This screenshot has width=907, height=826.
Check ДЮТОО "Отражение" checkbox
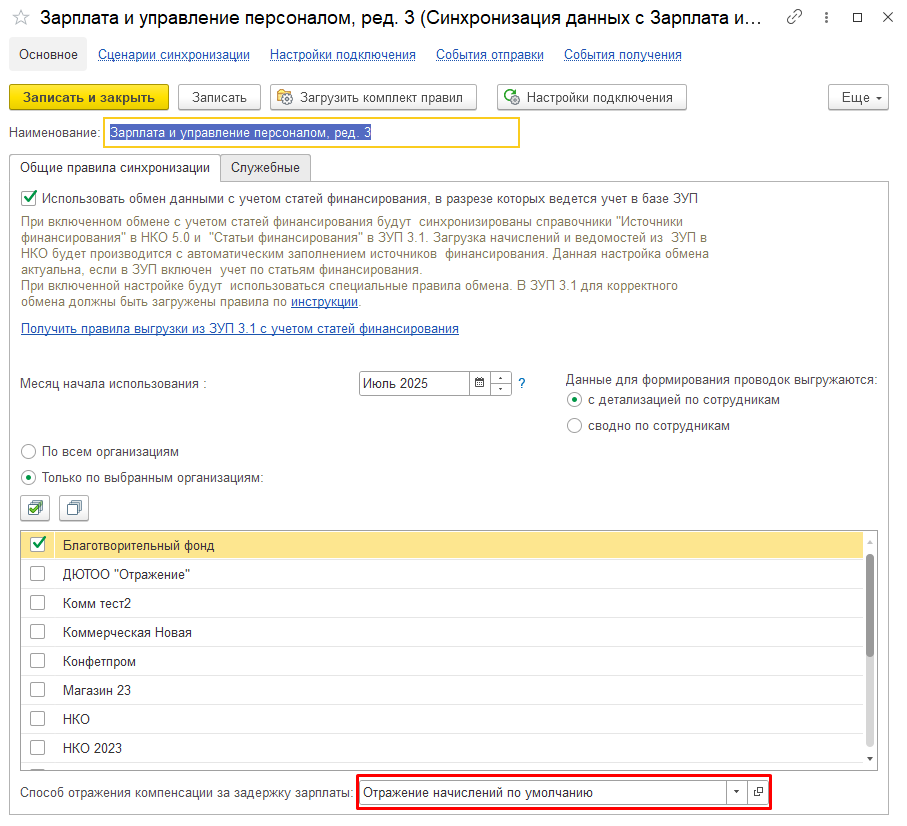point(38,574)
